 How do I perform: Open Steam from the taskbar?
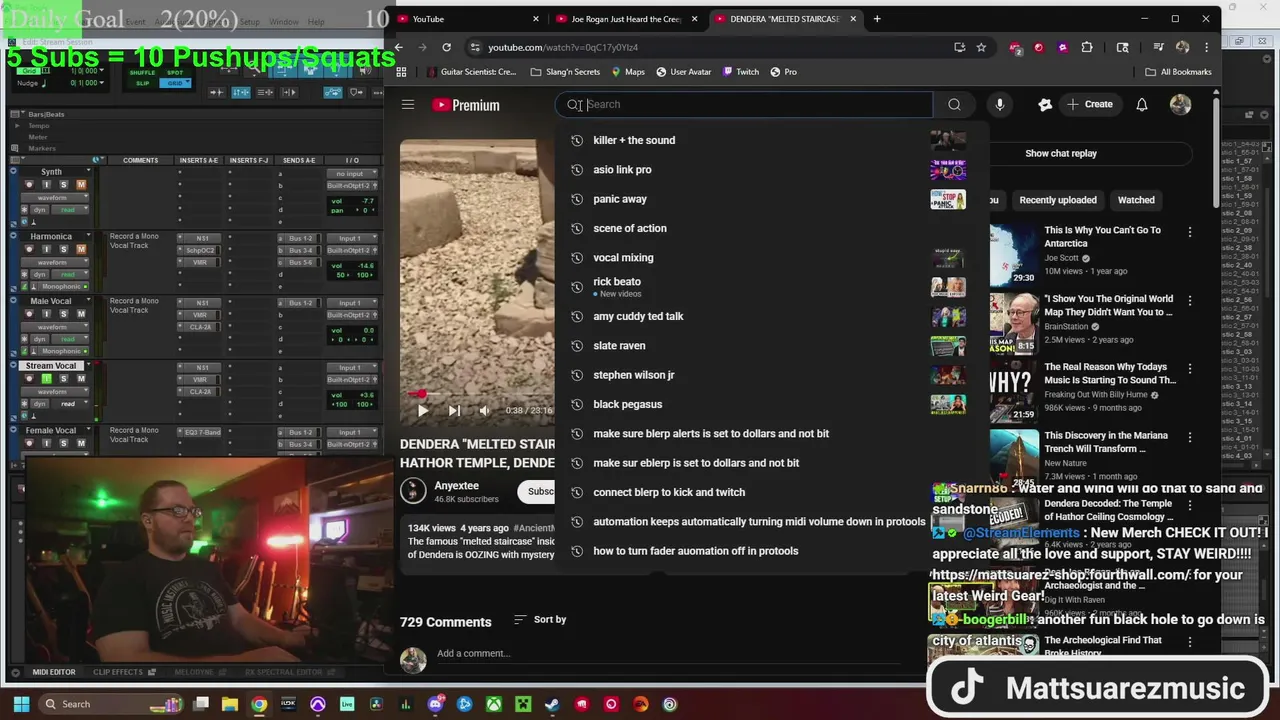pos(552,704)
